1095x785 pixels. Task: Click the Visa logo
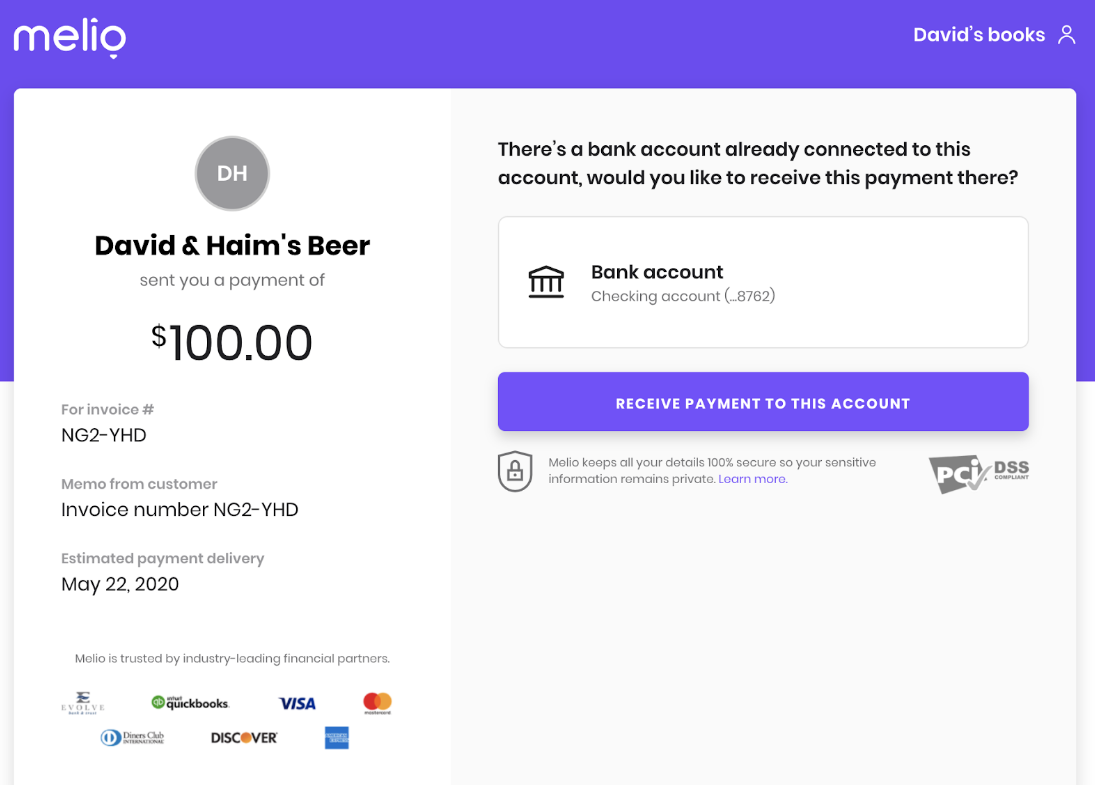tap(297, 703)
